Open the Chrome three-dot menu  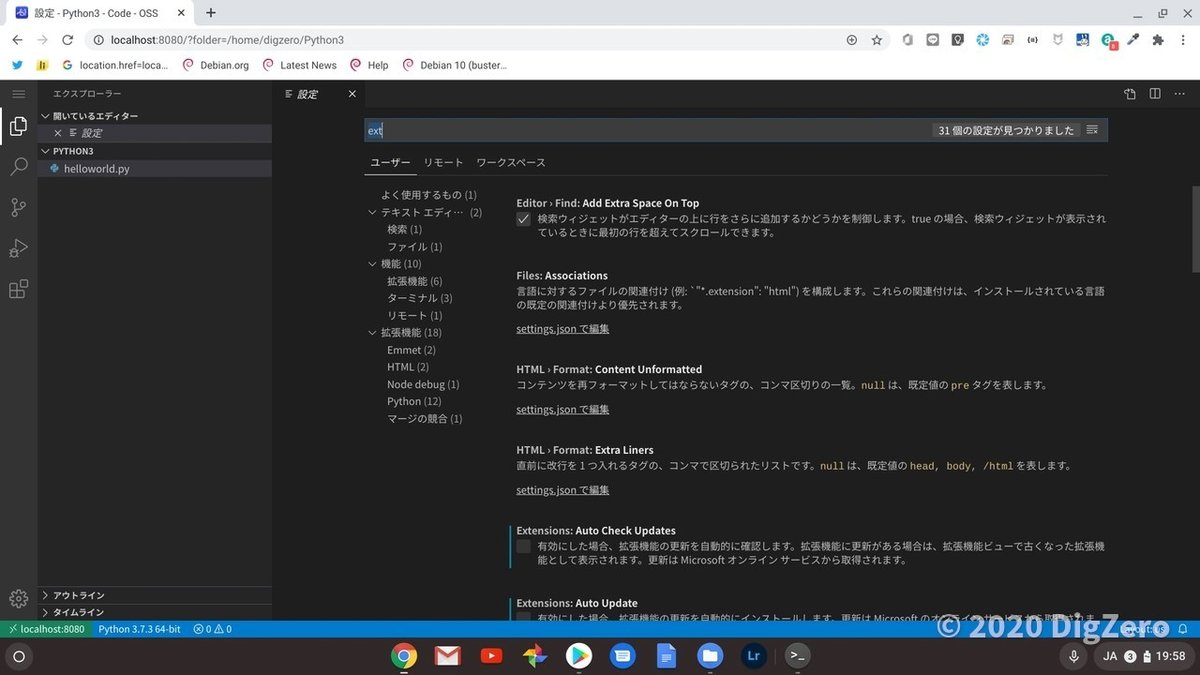1184,40
